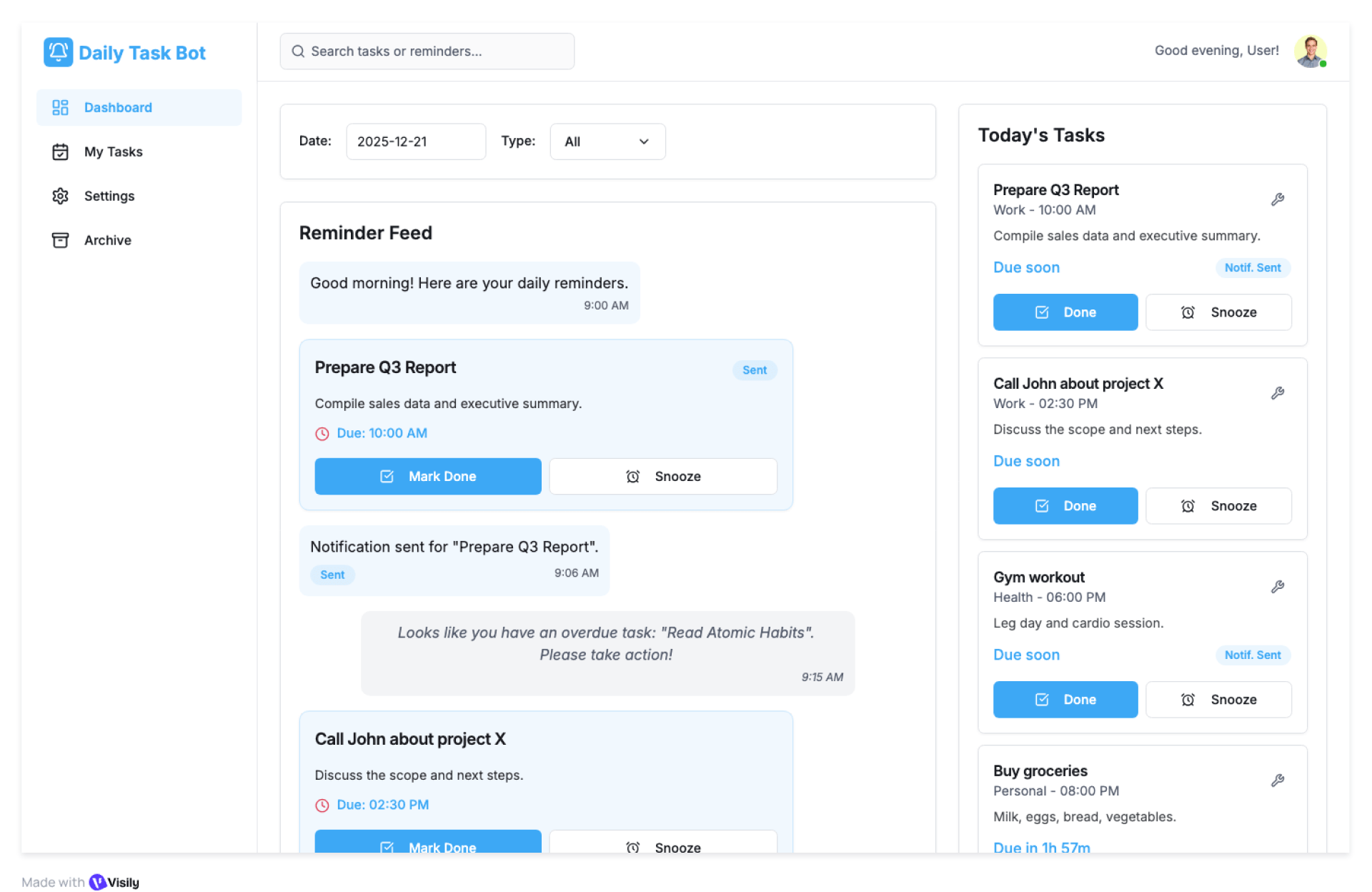Screen dimensions: 1372x892
Task: Click the Settings gear icon in sidebar
Action: click(60, 196)
